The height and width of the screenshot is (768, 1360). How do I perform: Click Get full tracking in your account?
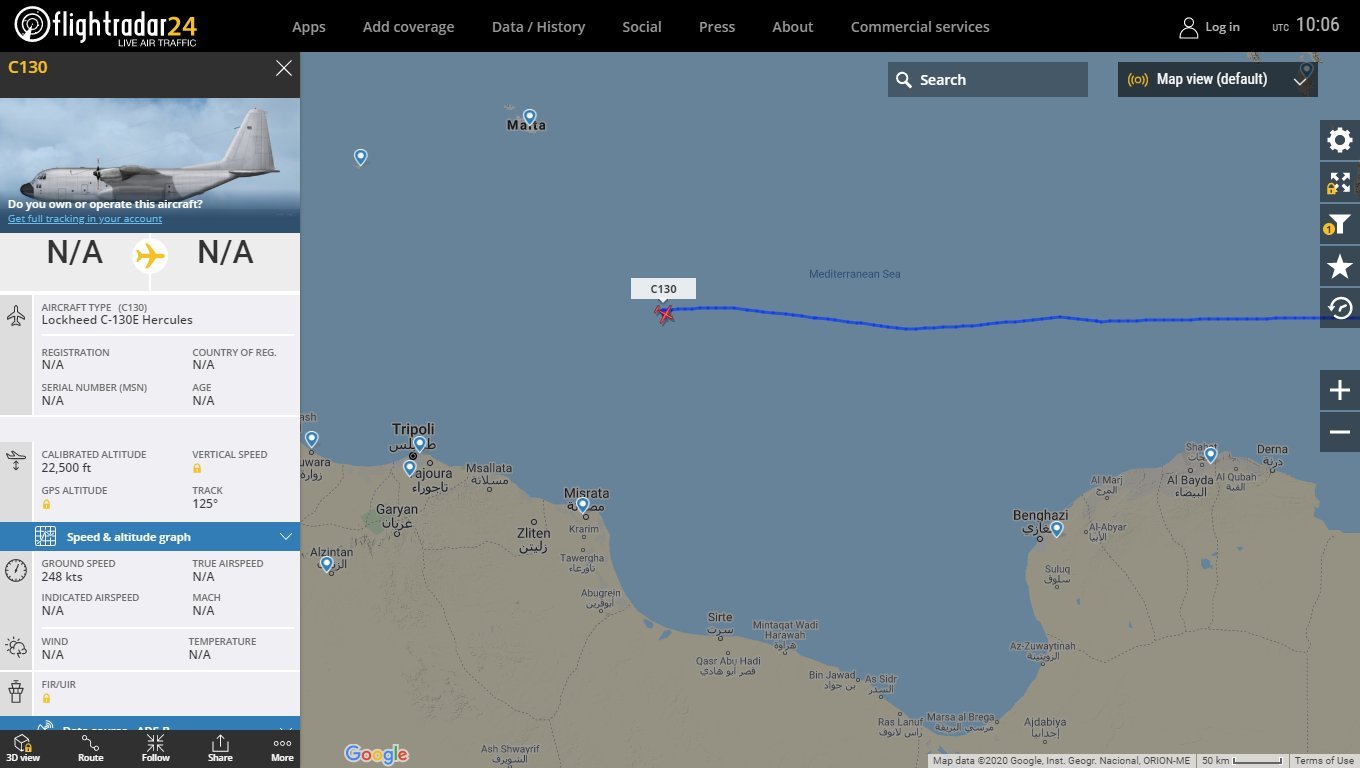coord(85,218)
